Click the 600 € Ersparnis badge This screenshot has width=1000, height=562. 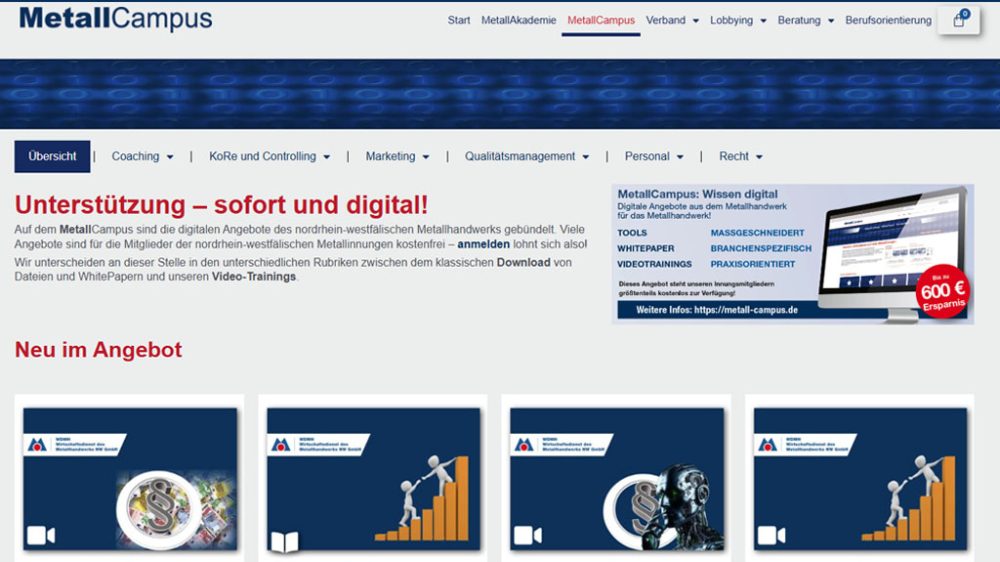943,292
